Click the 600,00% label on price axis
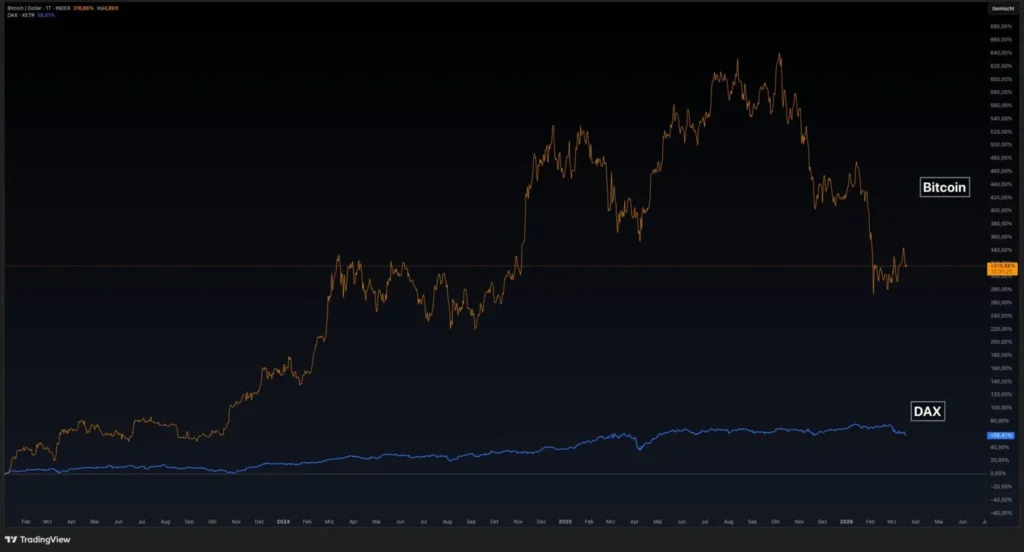Viewport: 1024px width, 552px height. (x=1001, y=79)
